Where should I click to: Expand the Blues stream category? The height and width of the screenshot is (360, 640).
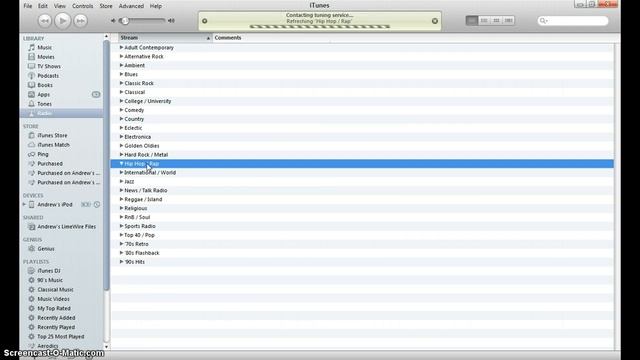[121, 74]
